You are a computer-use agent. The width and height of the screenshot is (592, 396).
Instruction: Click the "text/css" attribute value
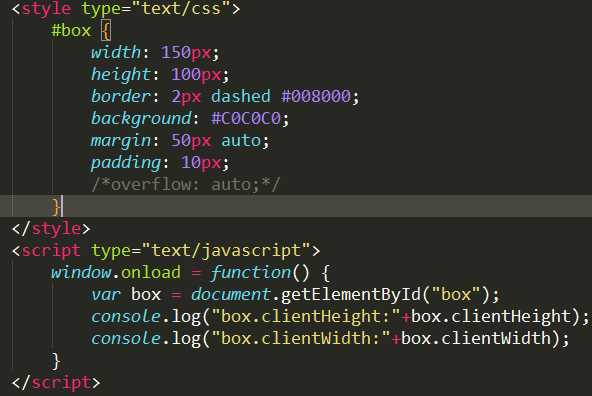[x=181, y=8]
